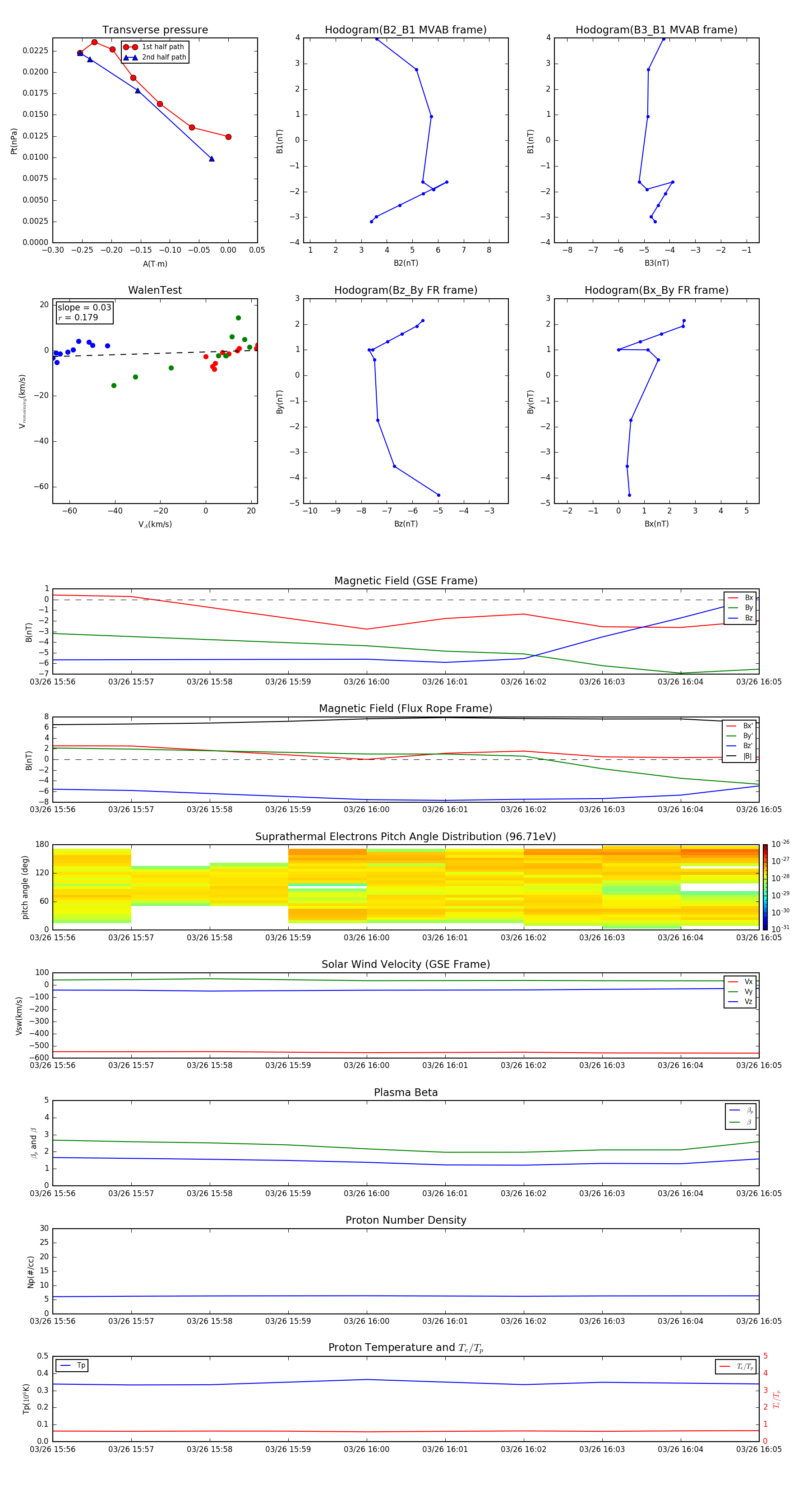Click 'By' in the GSE magnetic field legend

click(x=741, y=608)
